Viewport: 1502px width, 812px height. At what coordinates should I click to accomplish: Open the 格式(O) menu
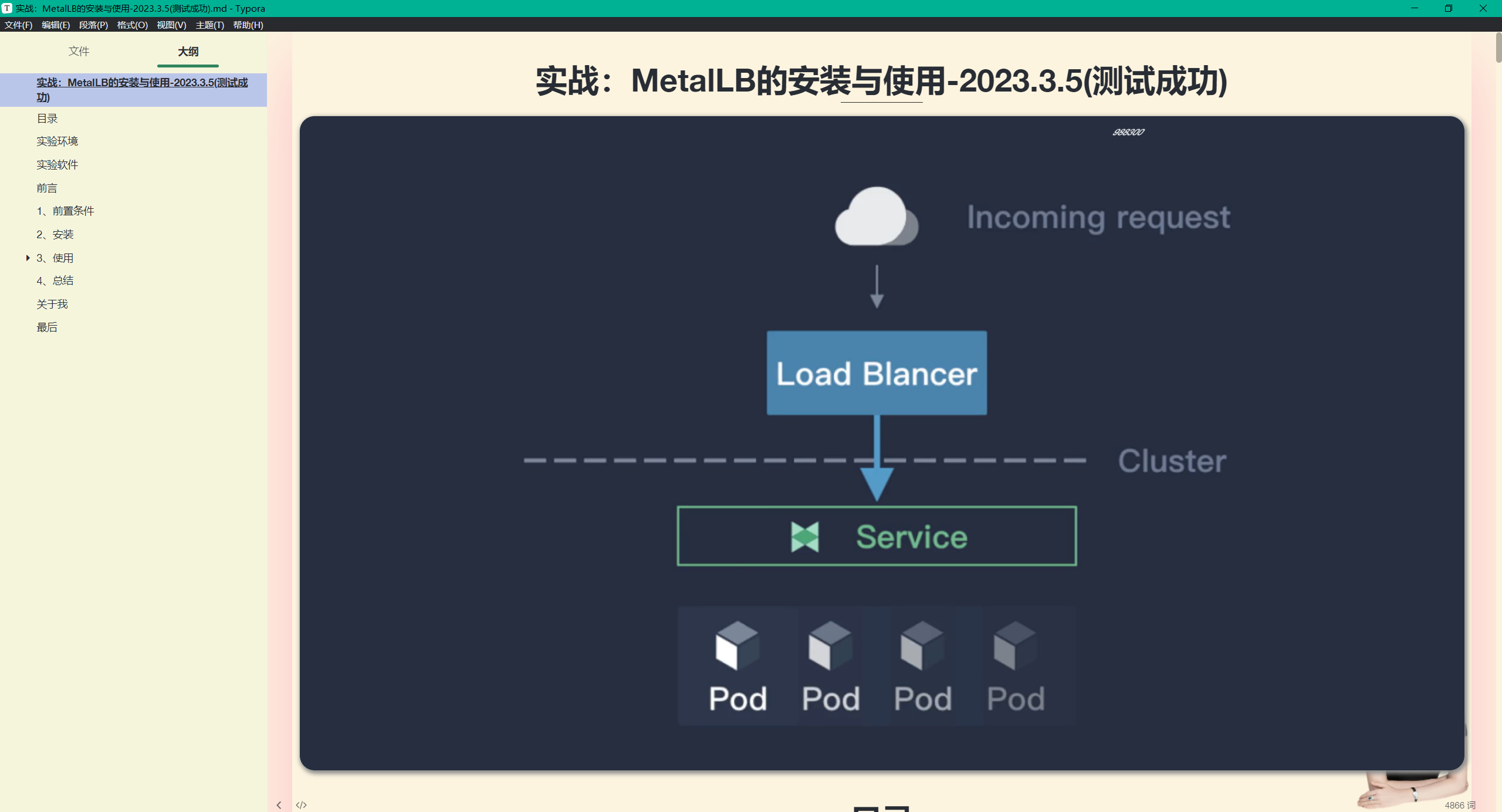coord(132,25)
